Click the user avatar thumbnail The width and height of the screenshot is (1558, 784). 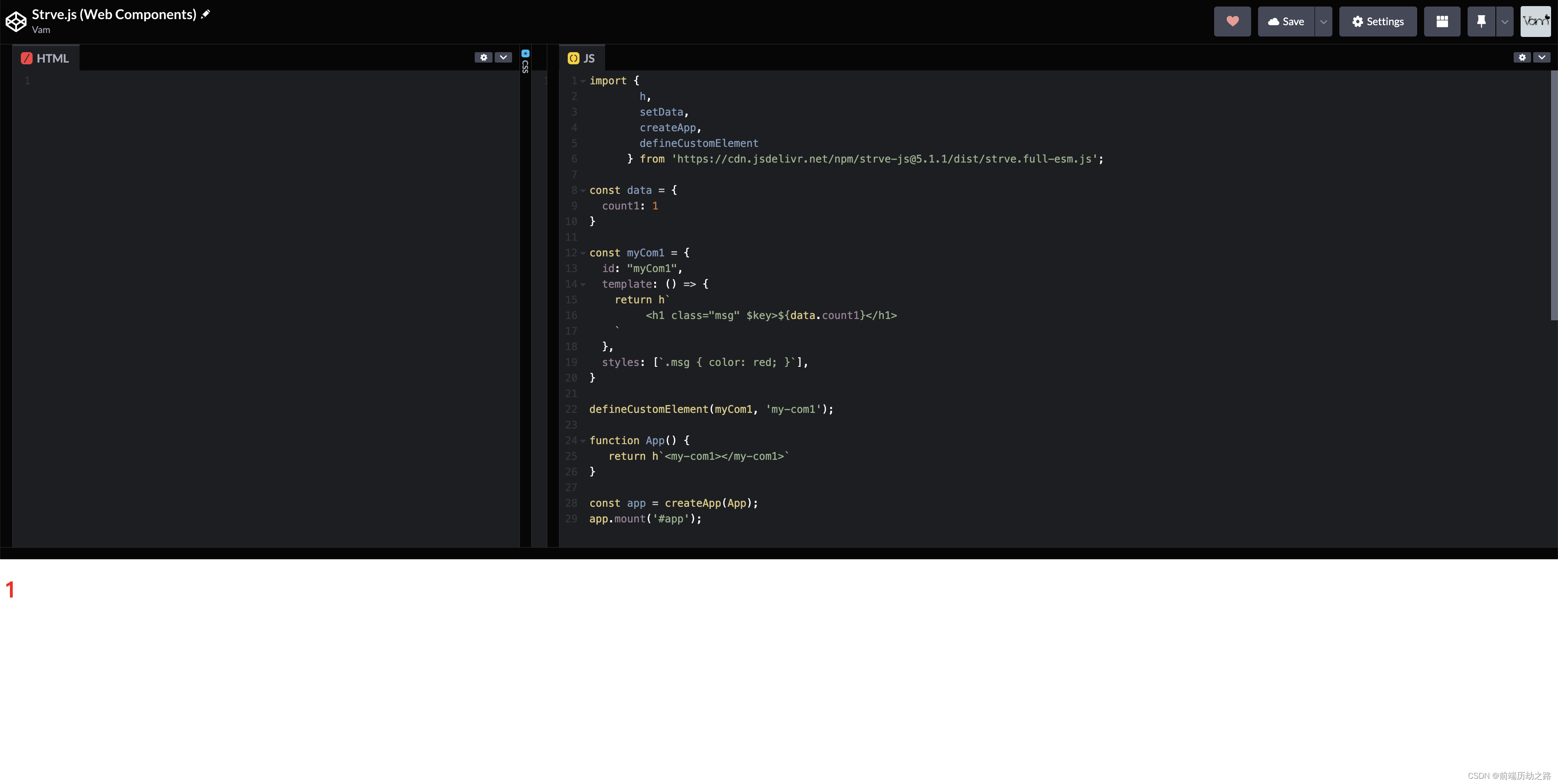pyautogui.click(x=1535, y=22)
